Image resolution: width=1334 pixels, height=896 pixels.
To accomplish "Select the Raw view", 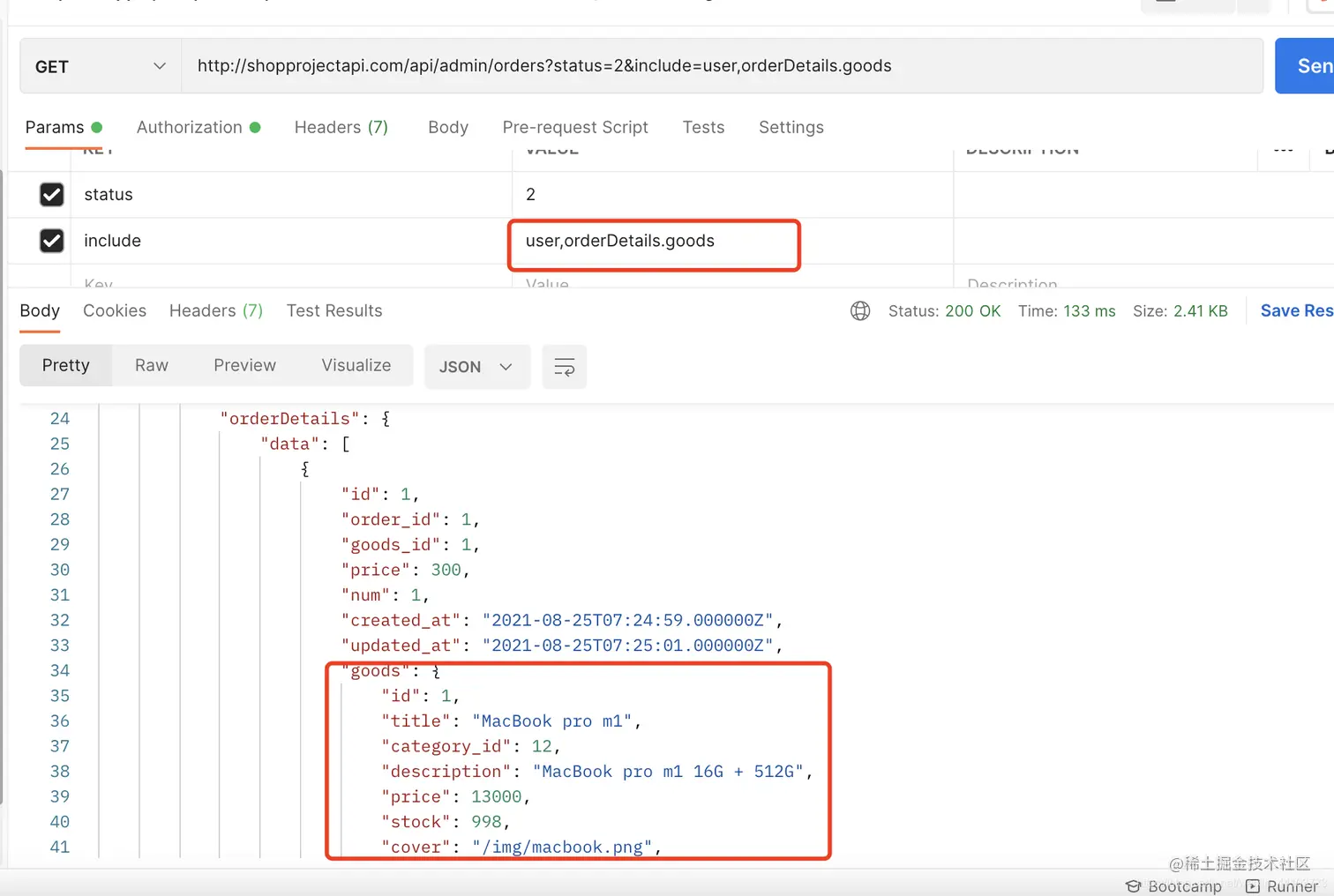I will [x=152, y=365].
